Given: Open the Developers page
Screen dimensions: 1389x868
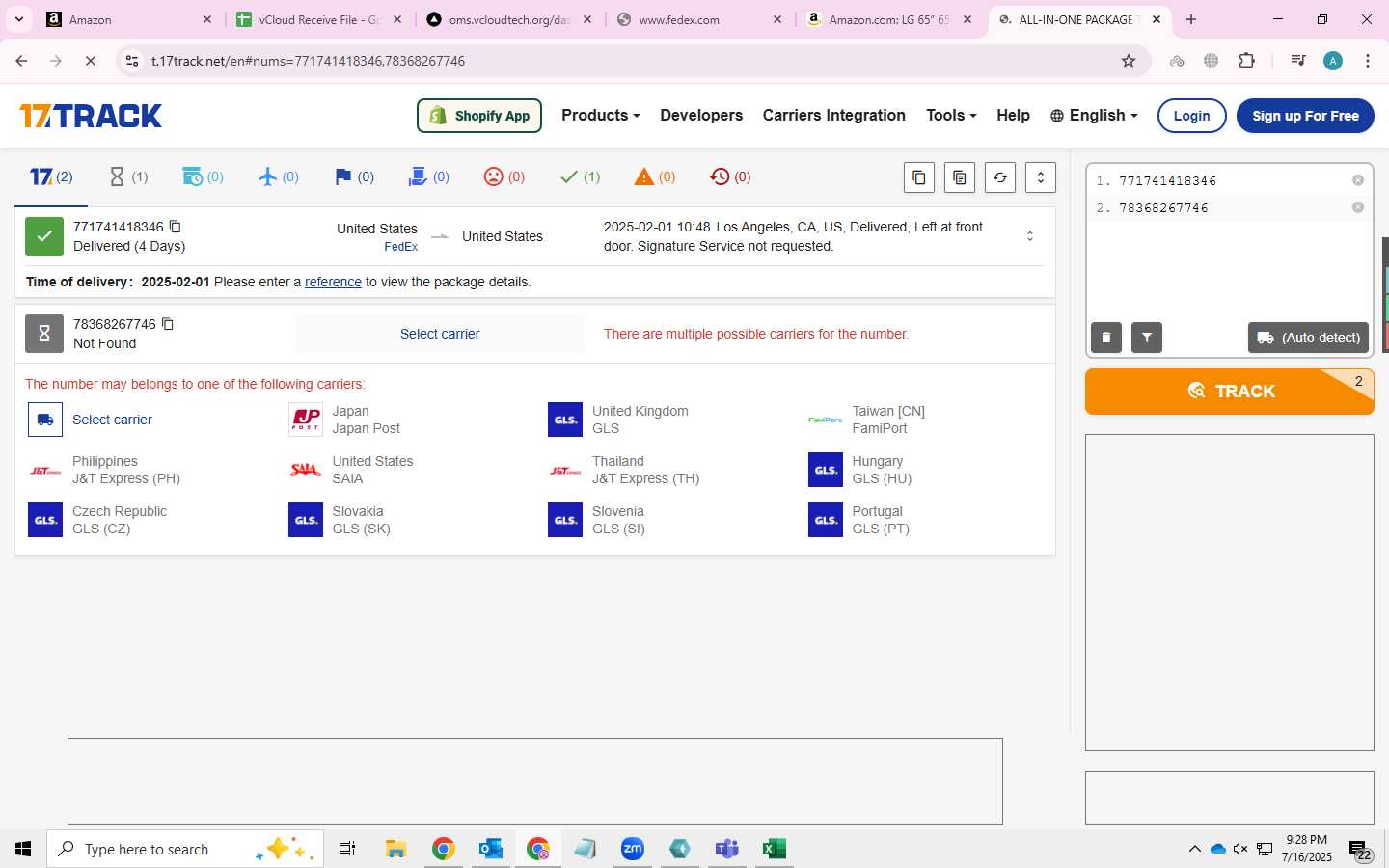Looking at the screenshot, I should pos(701,115).
